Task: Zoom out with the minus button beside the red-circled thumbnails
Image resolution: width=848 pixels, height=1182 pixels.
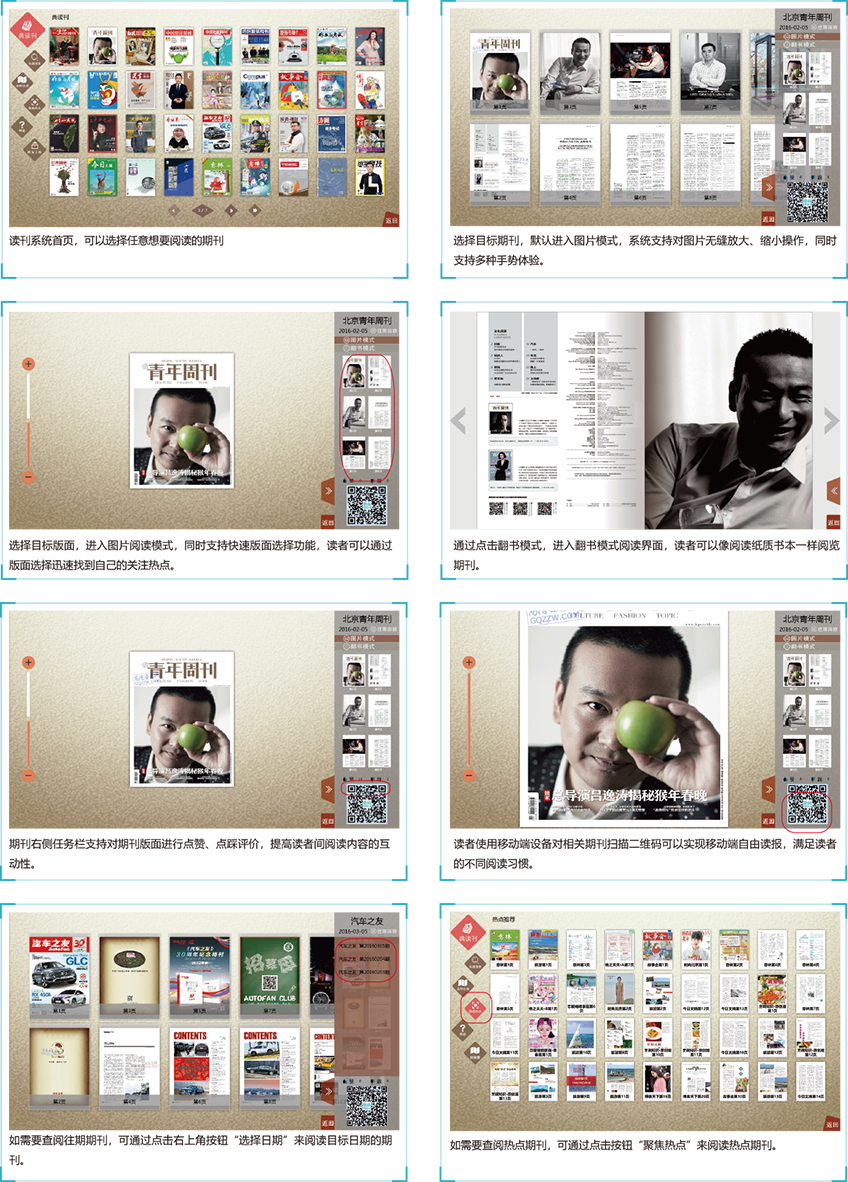Action: (29, 477)
